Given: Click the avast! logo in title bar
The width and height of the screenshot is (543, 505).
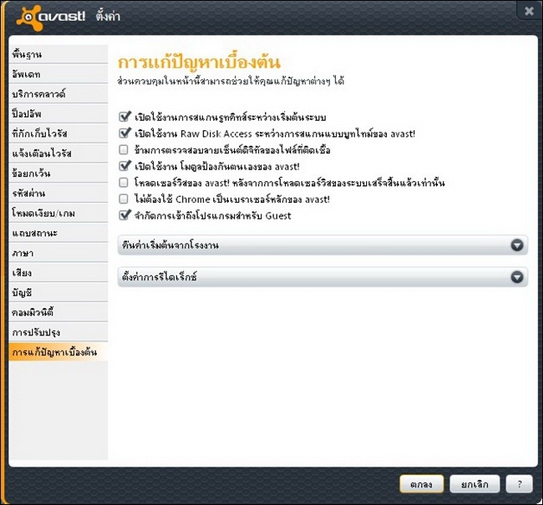Looking at the screenshot, I should click(x=51, y=17).
